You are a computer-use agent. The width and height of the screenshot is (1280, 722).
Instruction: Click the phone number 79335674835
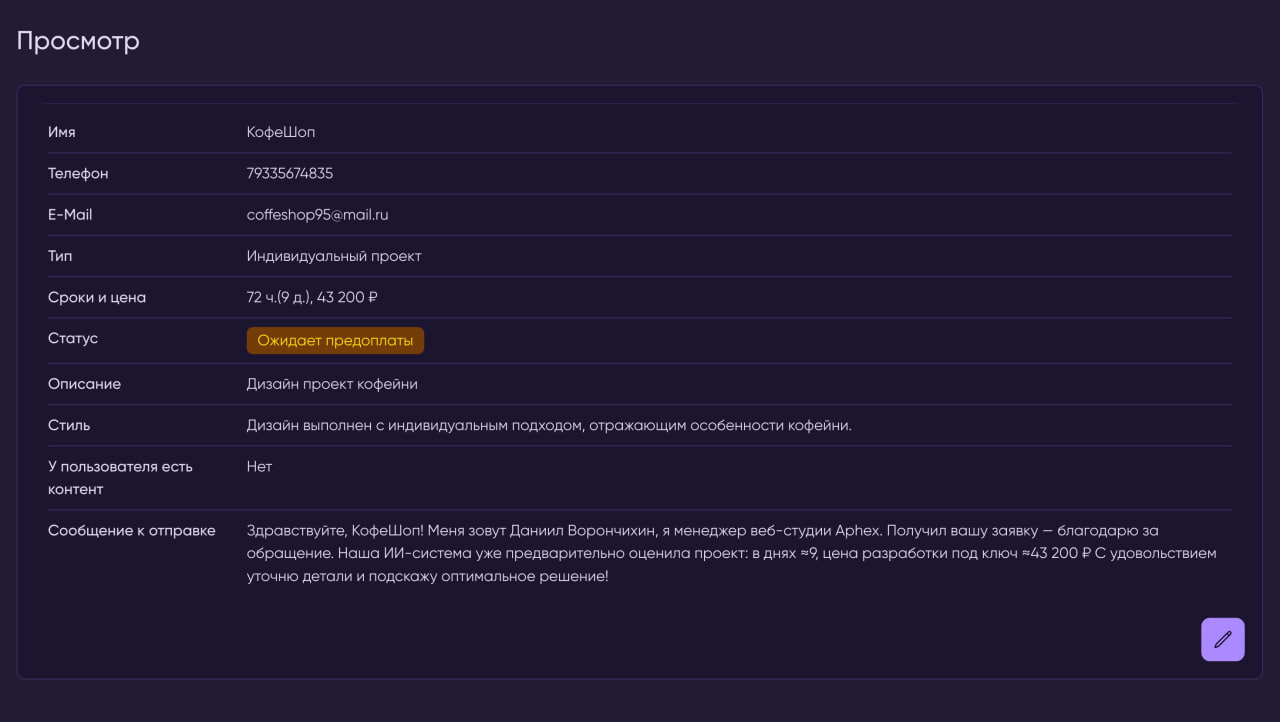coord(290,174)
